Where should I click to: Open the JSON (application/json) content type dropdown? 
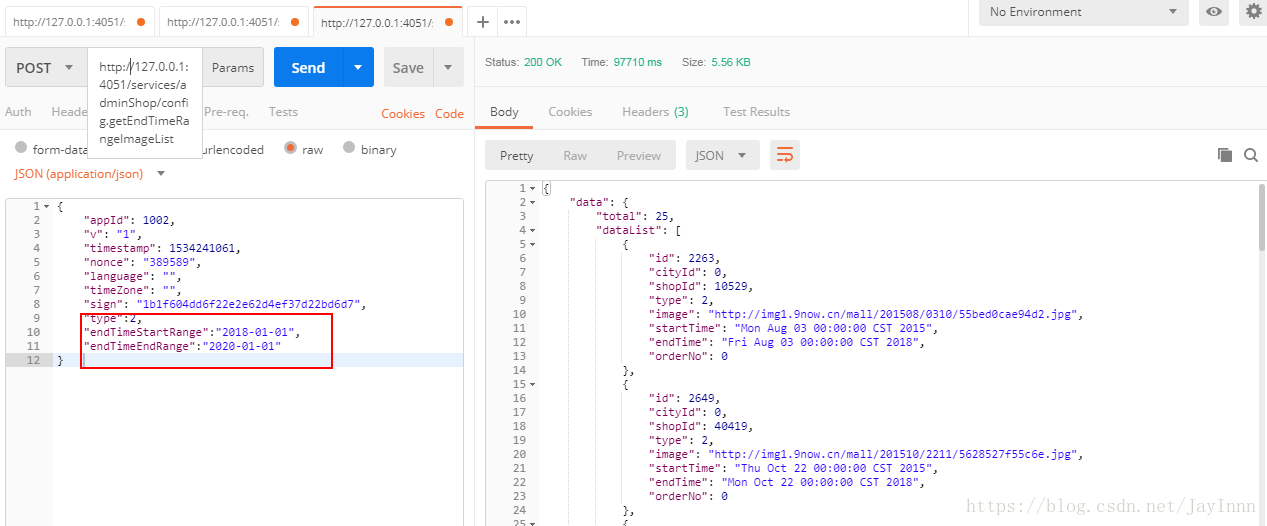point(90,174)
